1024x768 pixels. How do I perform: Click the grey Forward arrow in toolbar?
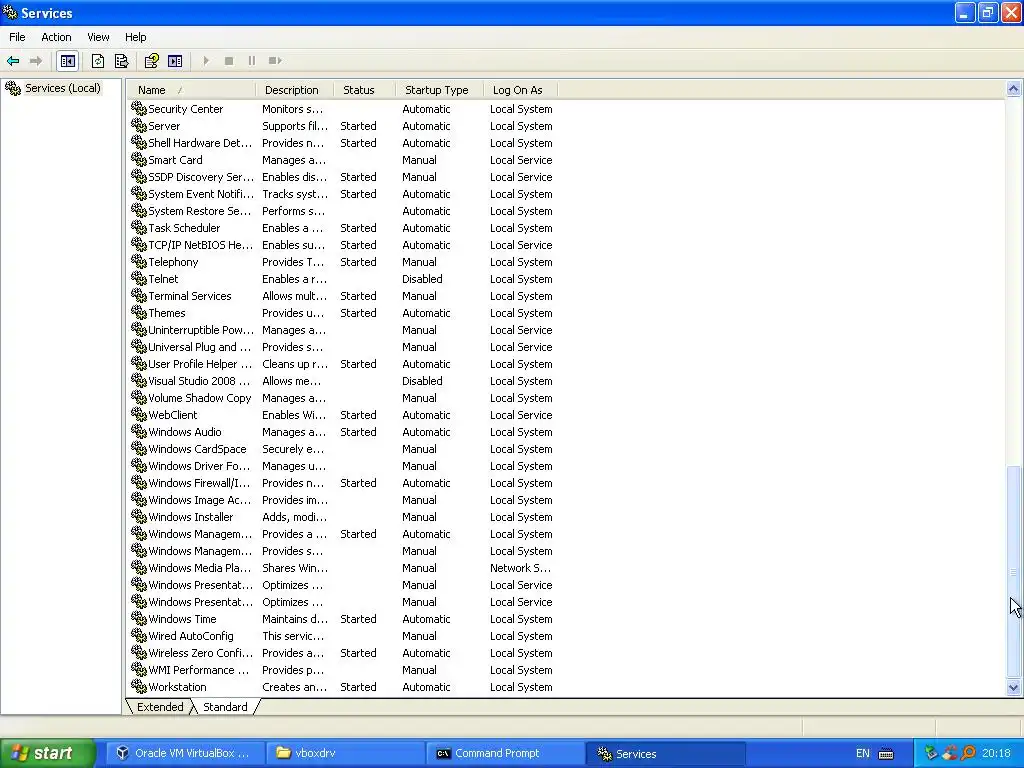(36, 61)
